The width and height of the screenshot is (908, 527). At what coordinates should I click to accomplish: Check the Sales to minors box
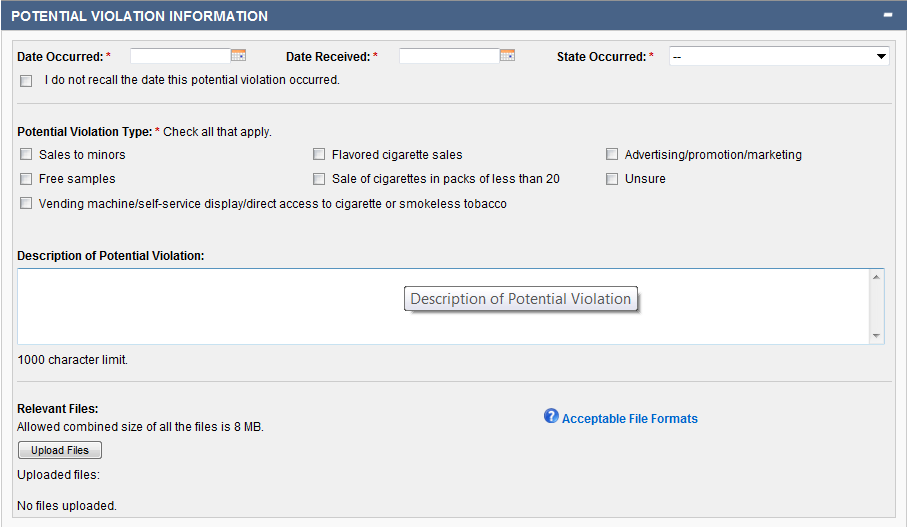26,155
